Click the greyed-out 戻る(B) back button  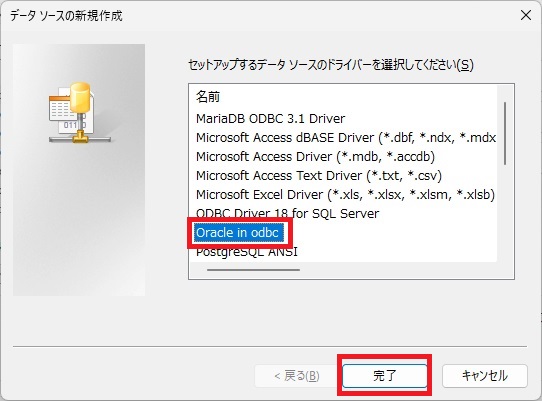tap(296, 375)
